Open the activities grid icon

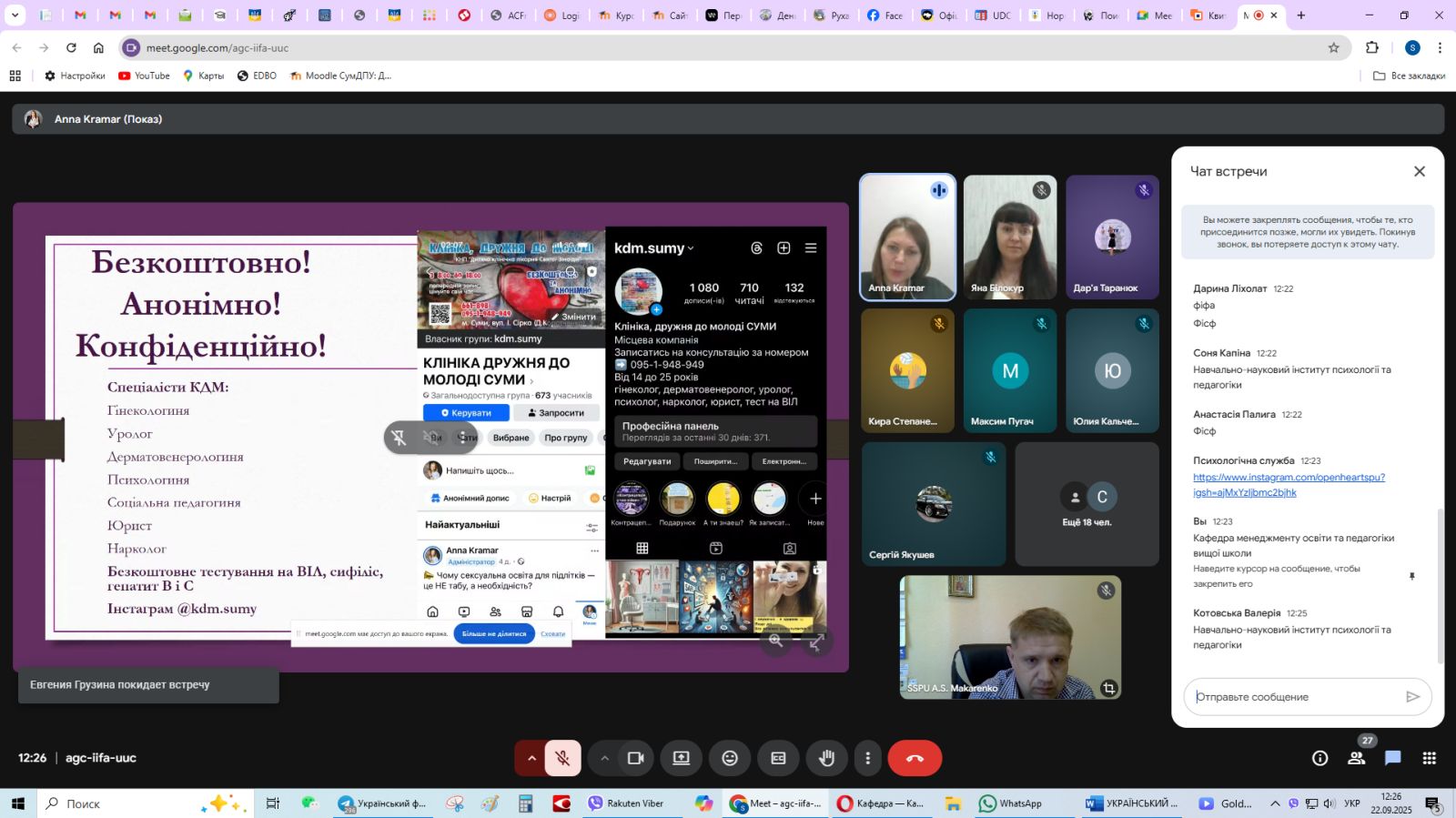coord(1430,758)
